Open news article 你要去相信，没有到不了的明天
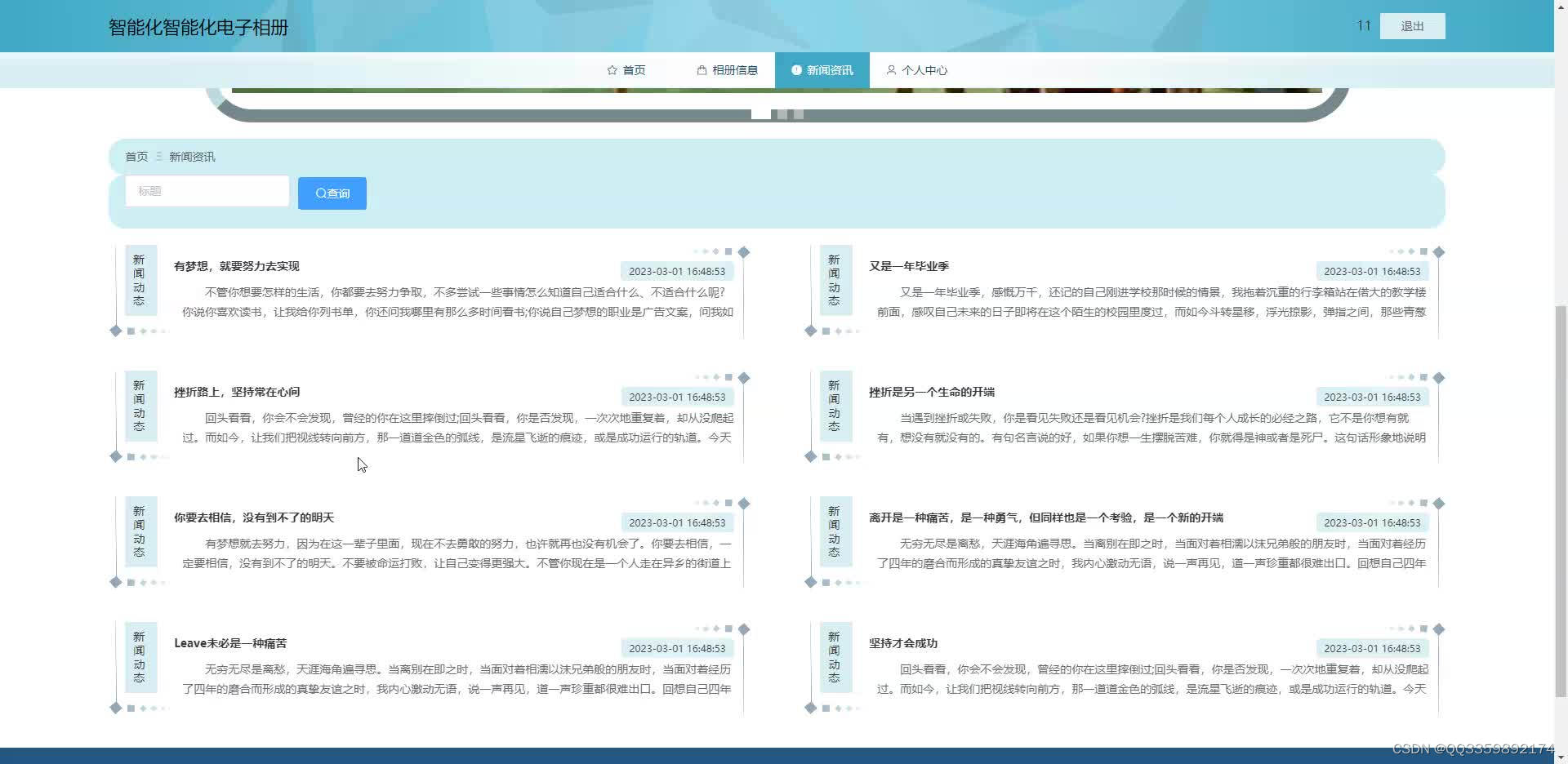 tap(254, 517)
